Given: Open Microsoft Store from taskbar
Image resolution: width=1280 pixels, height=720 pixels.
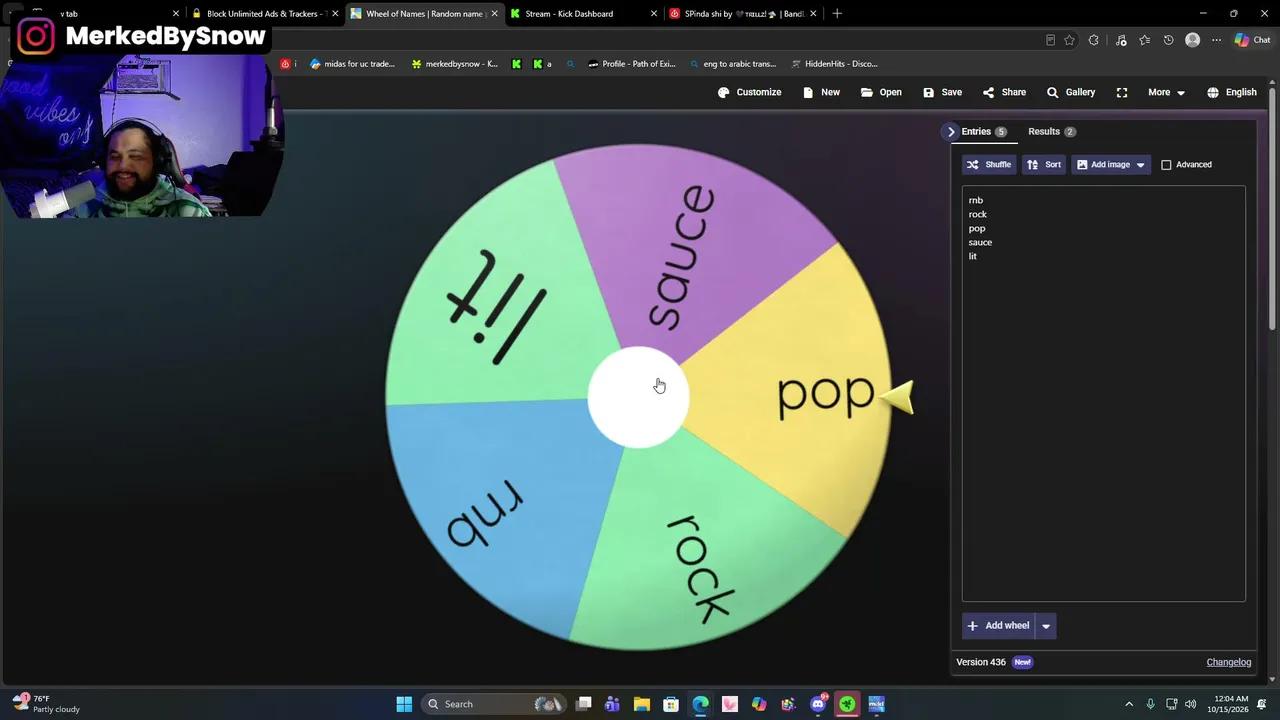Looking at the screenshot, I should [x=671, y=704].
